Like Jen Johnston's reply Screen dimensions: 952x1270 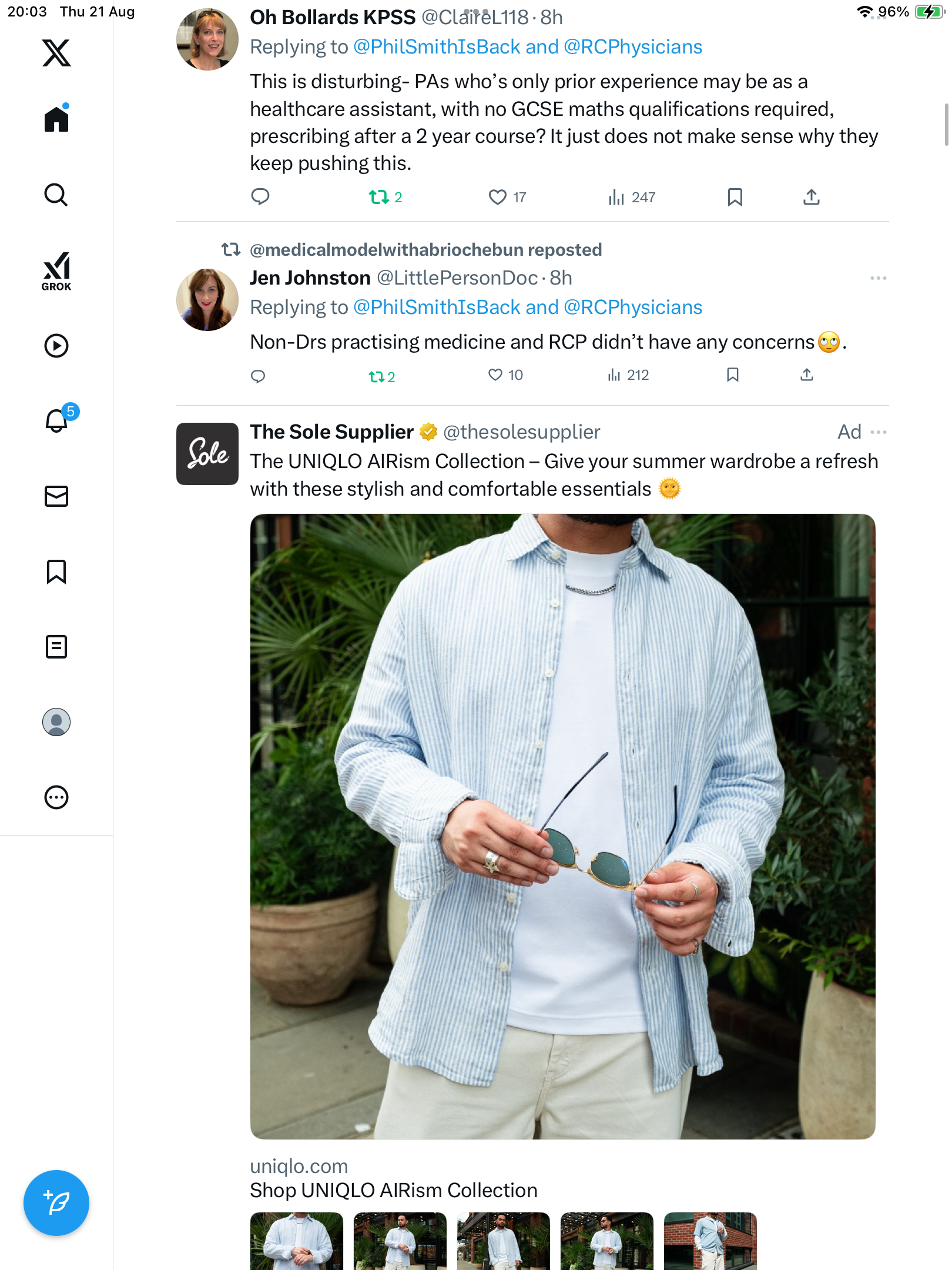tap(495, 375)
